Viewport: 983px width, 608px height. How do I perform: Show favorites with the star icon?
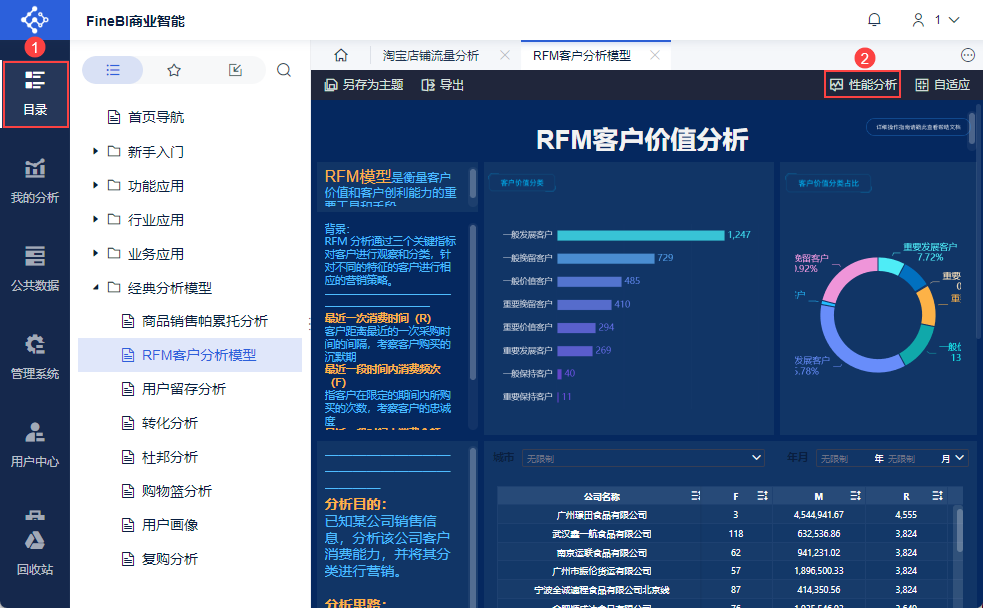tap(174, 70)
